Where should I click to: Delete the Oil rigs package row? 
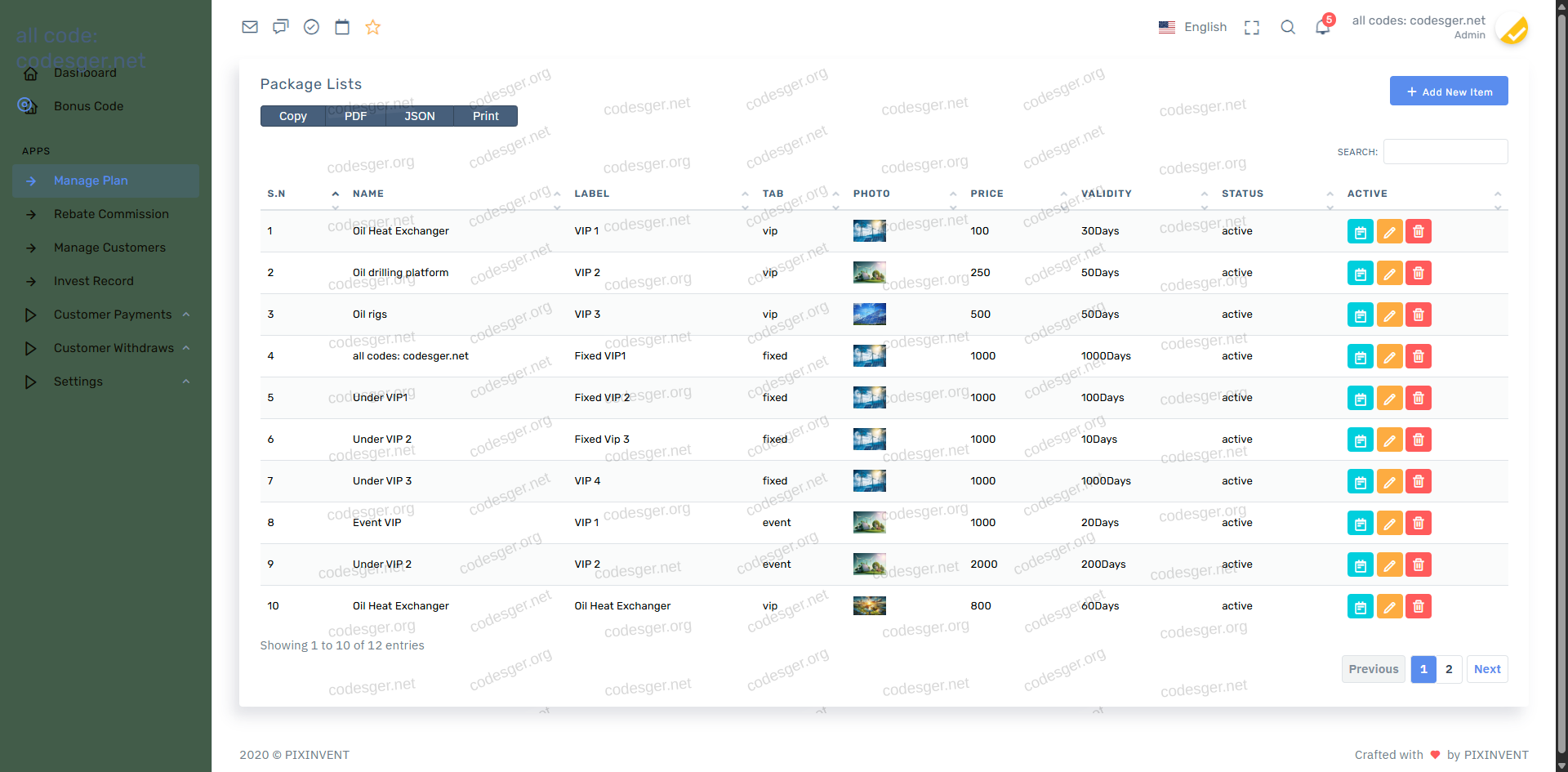(x=1419, y=315)
